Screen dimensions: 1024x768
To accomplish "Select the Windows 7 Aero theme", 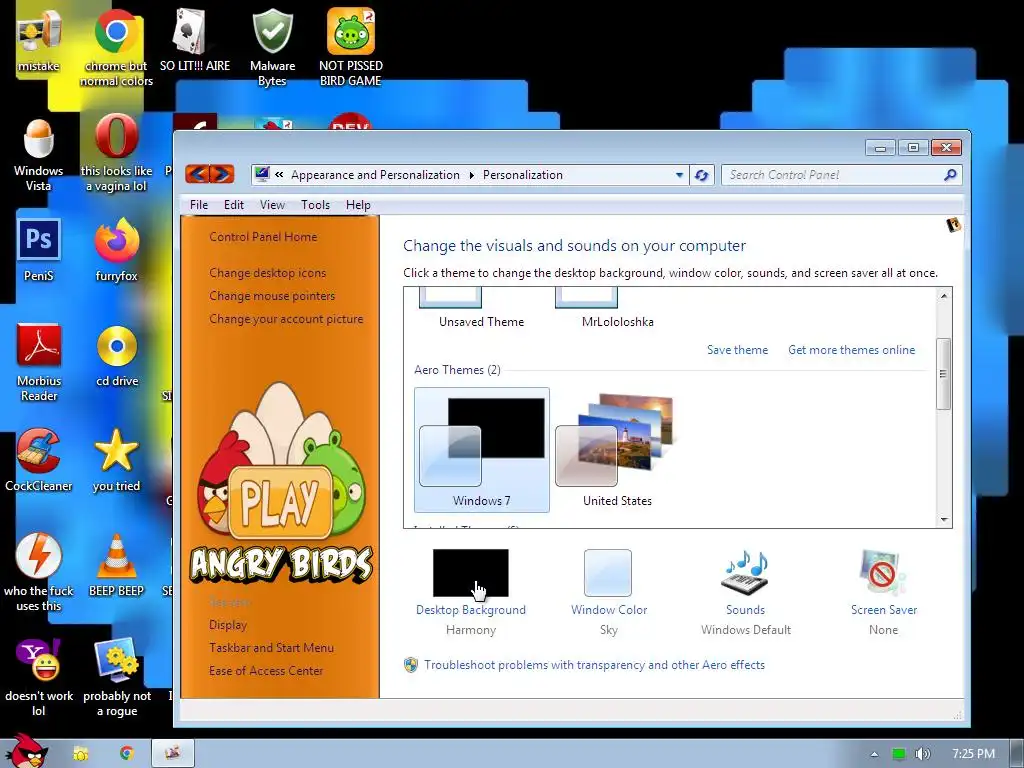I will click(x=481, y=449).
